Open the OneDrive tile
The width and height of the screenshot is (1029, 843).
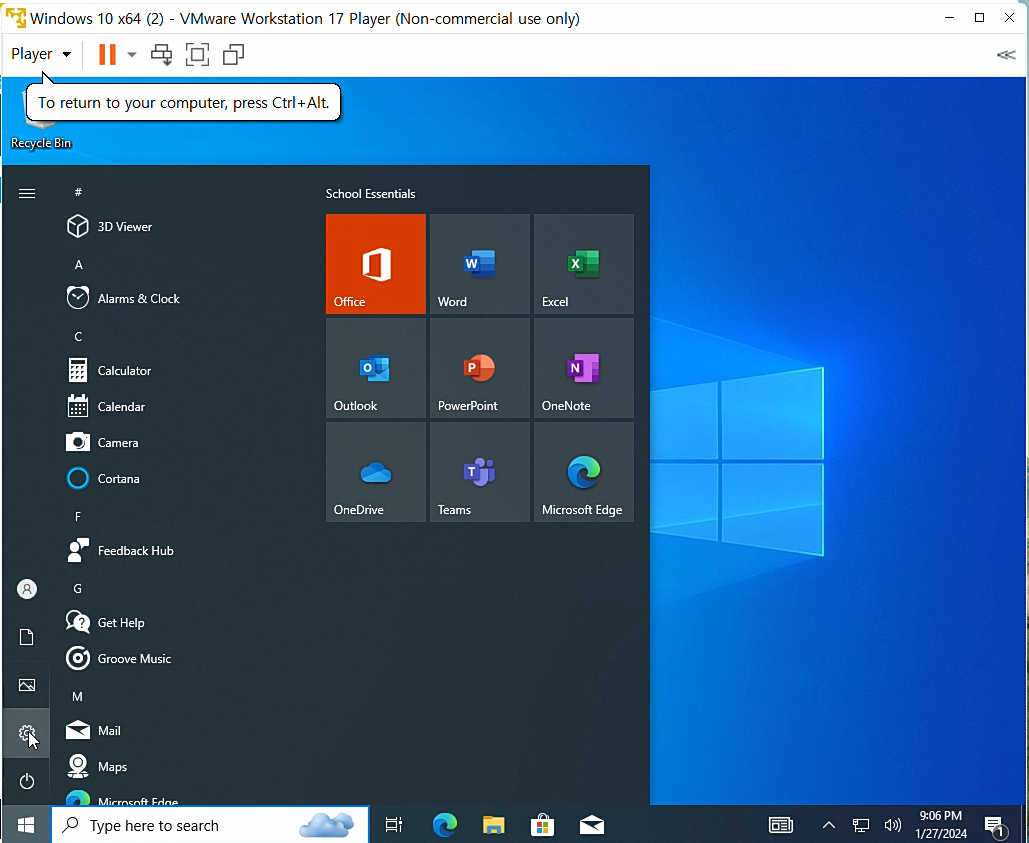click(x=375, y=472)
